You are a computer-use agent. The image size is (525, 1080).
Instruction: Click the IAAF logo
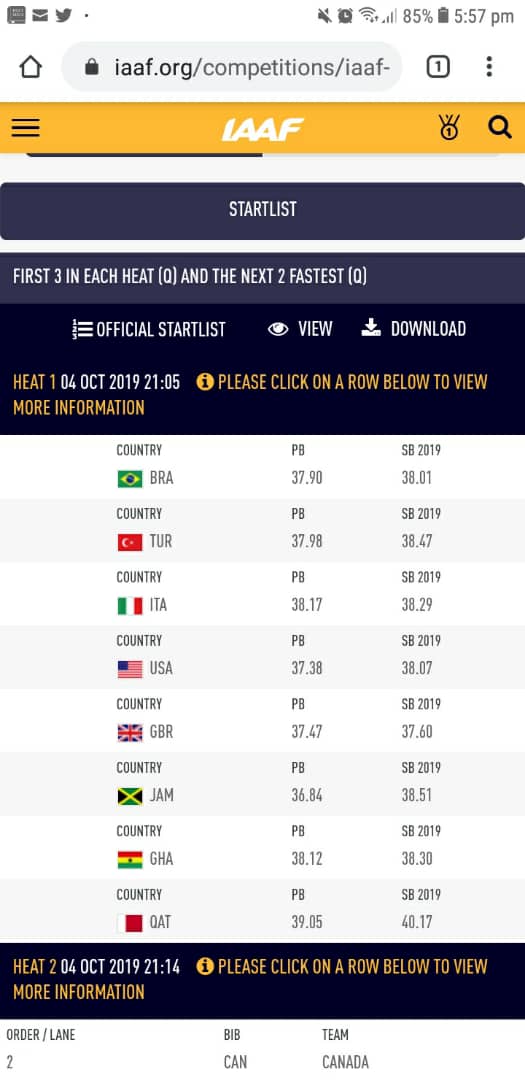pyautogui.click(x=262, y=129)
